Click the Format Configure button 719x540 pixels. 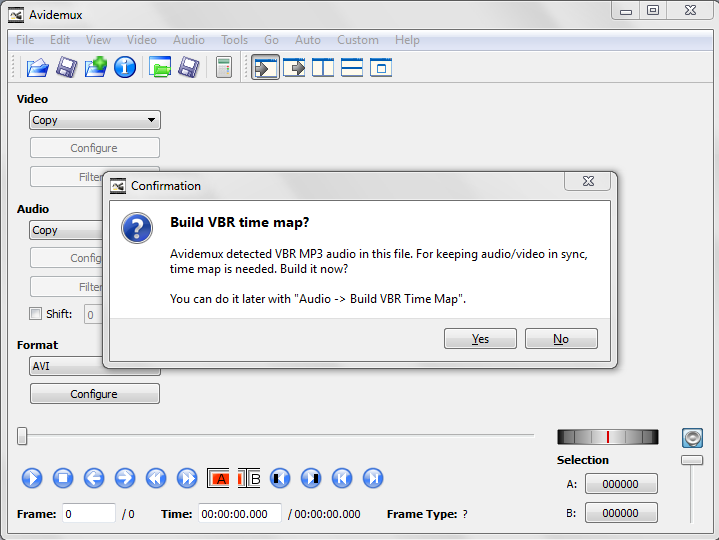point(95,394)
